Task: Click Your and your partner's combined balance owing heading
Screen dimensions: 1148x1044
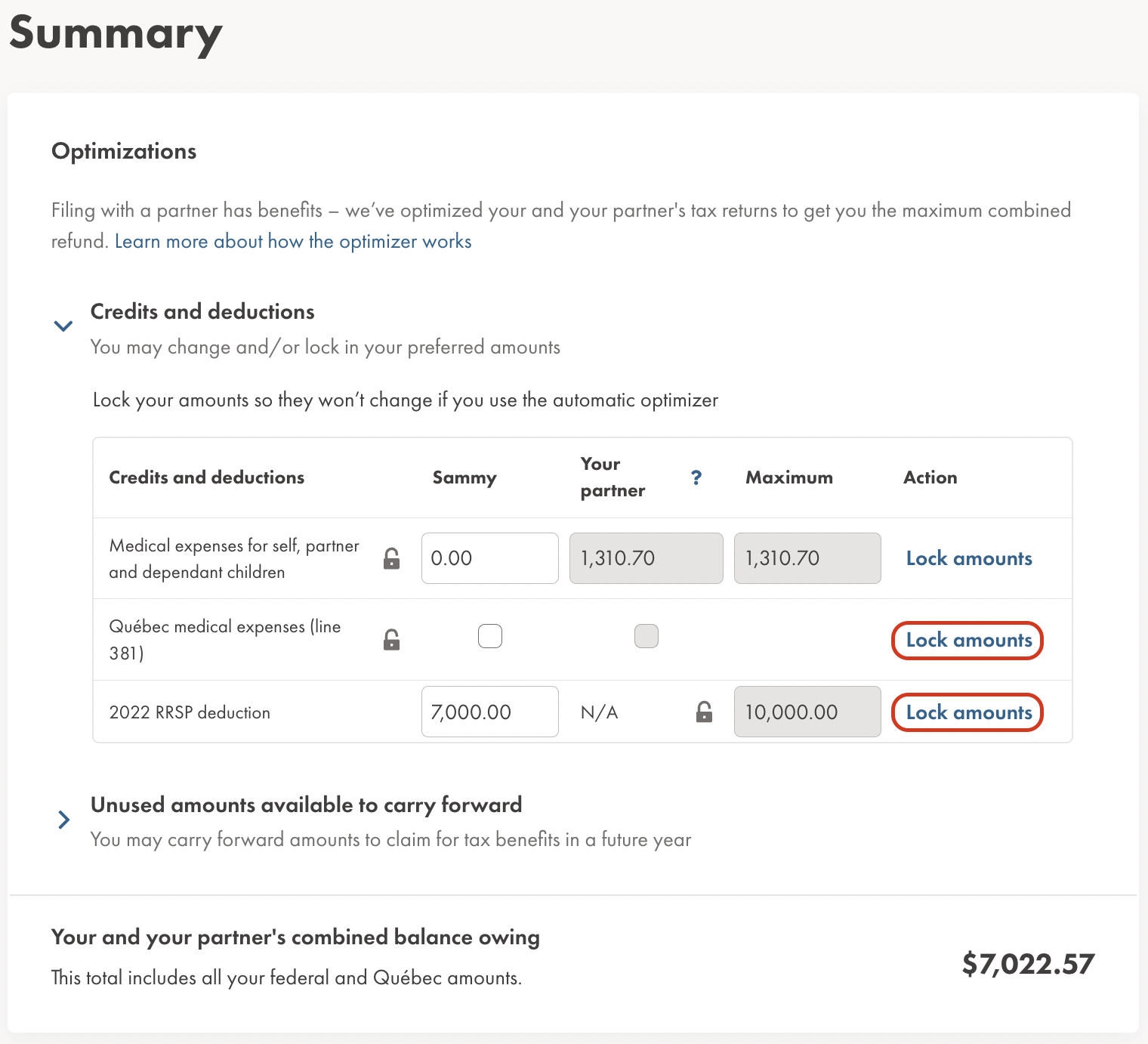Action: 295,937
